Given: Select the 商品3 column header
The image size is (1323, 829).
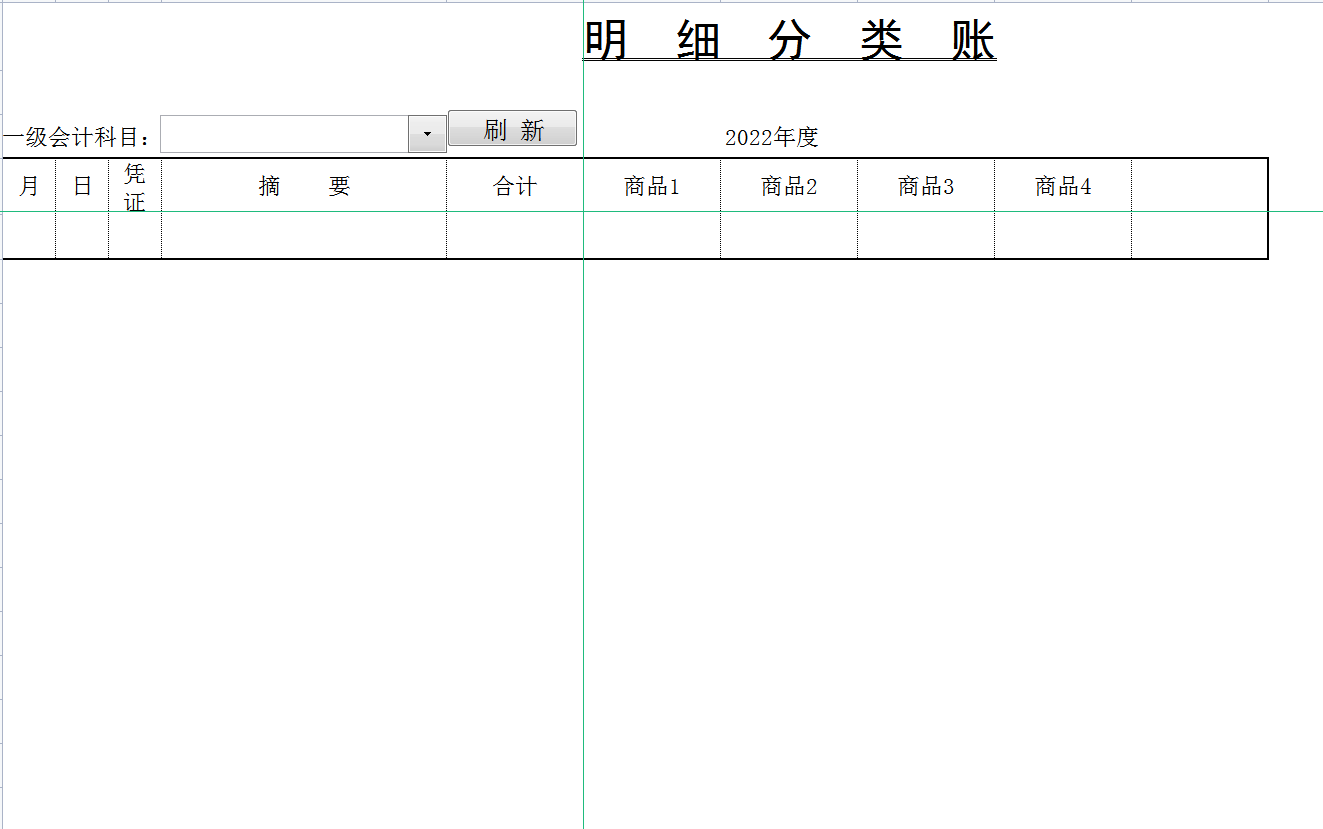Looking at the screenshot, I should tap(926, 185).
